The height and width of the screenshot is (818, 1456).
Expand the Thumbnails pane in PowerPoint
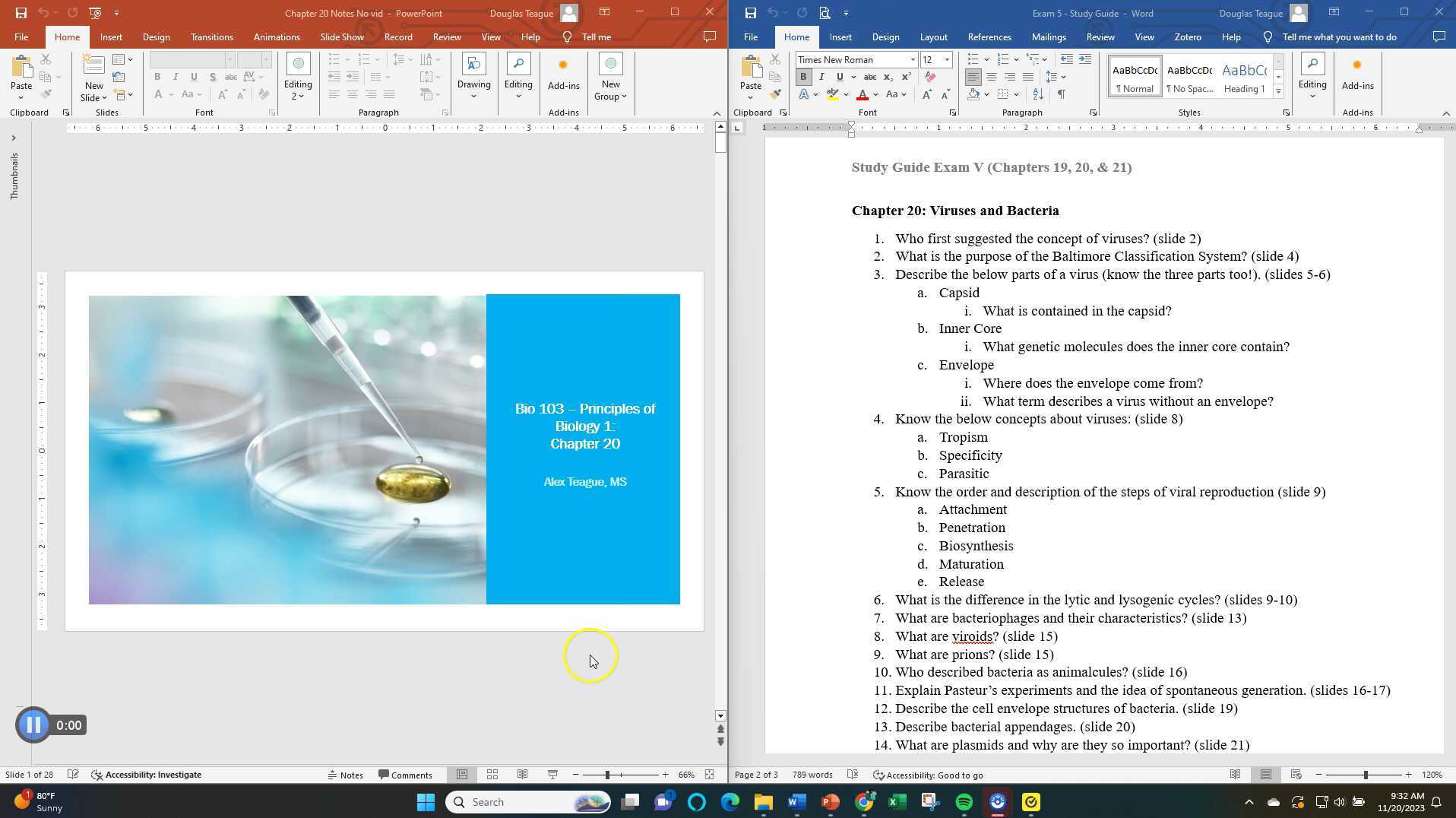coord(14,138)
